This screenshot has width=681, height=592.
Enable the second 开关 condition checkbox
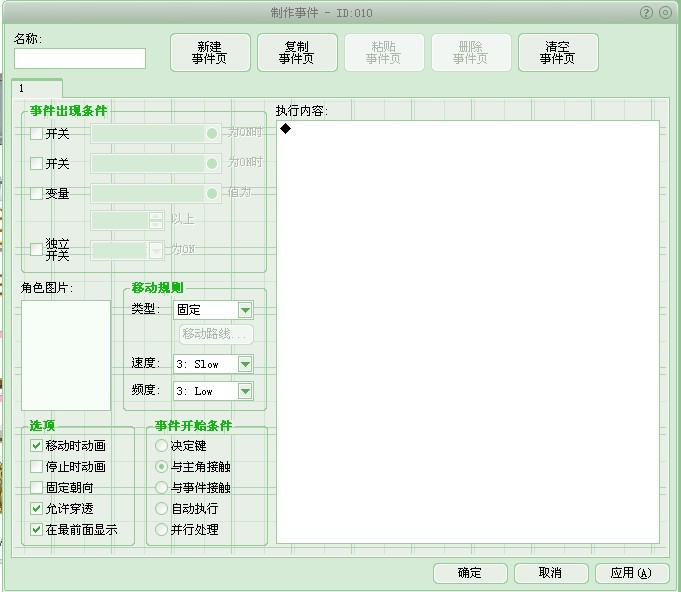click(36, 164)
